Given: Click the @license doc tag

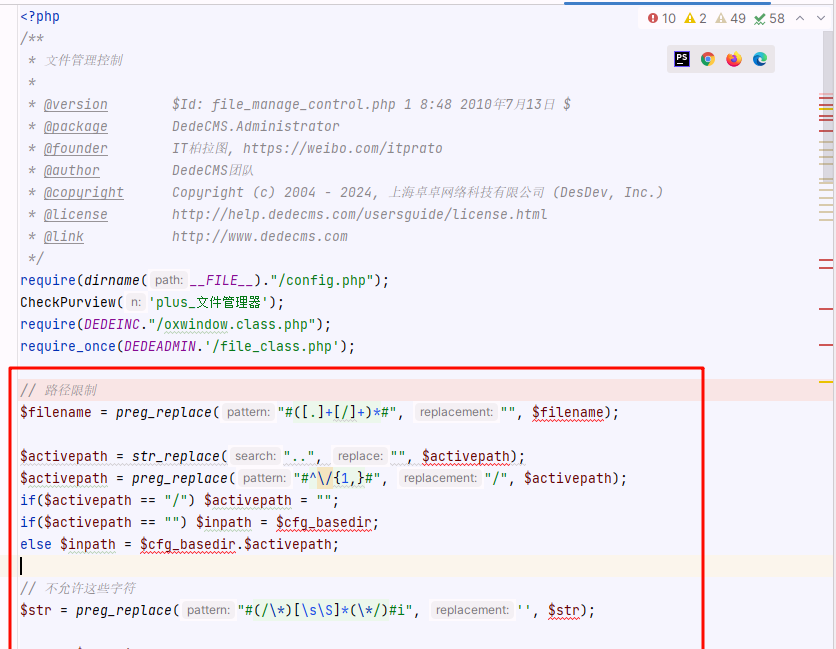Looking at the screenshot, I should pyautogui.click(x=76, y=214).
